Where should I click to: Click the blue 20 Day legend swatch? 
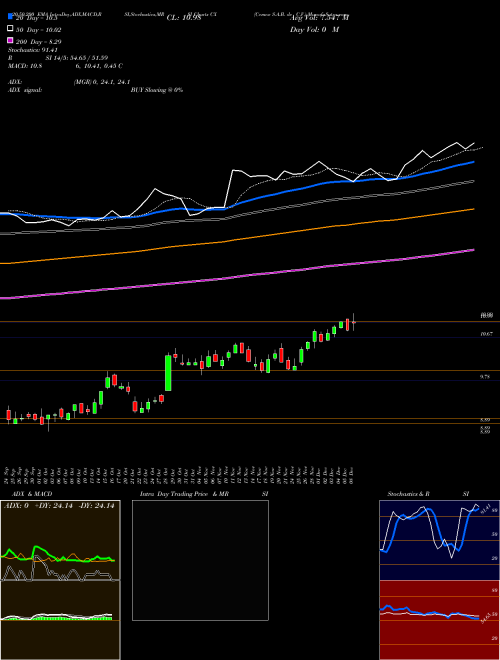tap(10, 16)
